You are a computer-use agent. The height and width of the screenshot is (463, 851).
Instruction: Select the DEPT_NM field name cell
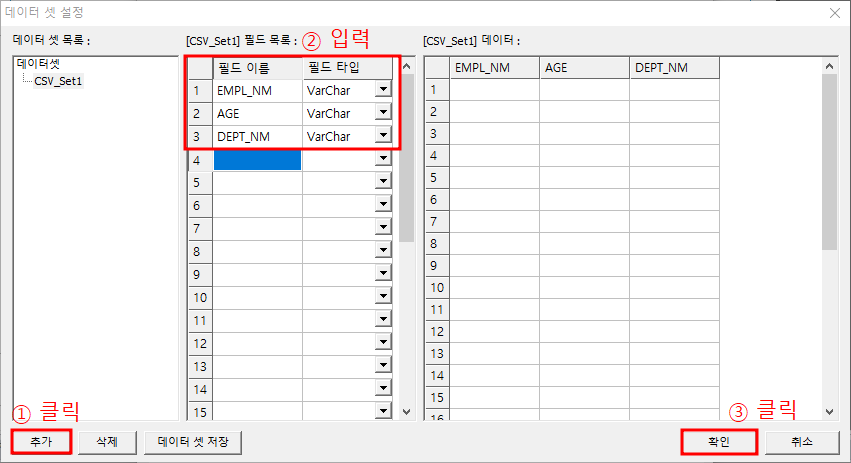point(257,136)
